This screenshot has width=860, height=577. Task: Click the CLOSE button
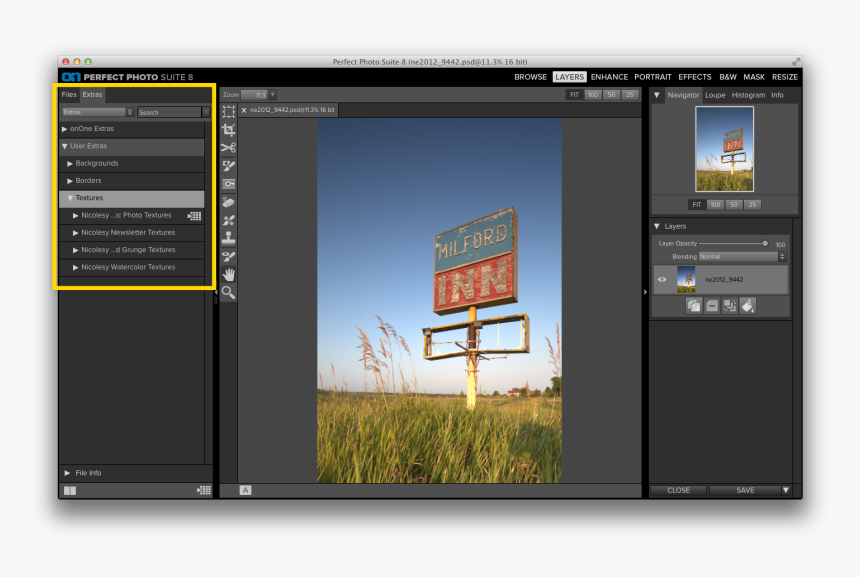(678, 490)
